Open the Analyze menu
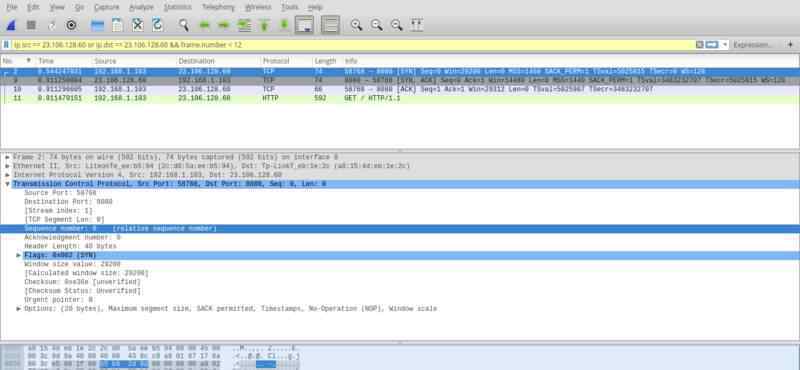The height and width of the screenshot is (370, 800). point(141,7)
